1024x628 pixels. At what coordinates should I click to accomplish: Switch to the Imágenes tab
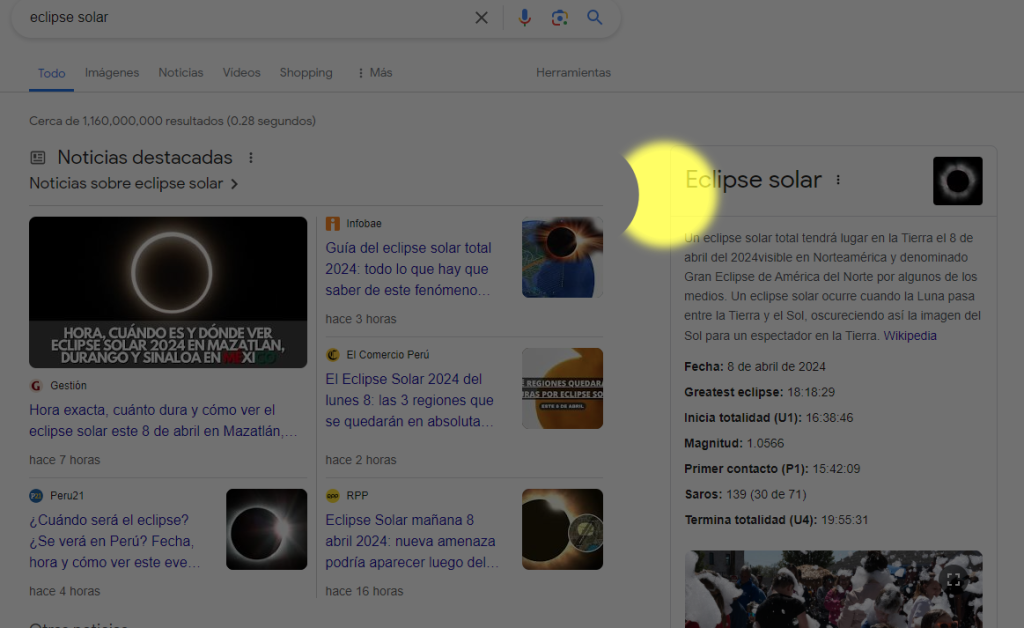112,73
